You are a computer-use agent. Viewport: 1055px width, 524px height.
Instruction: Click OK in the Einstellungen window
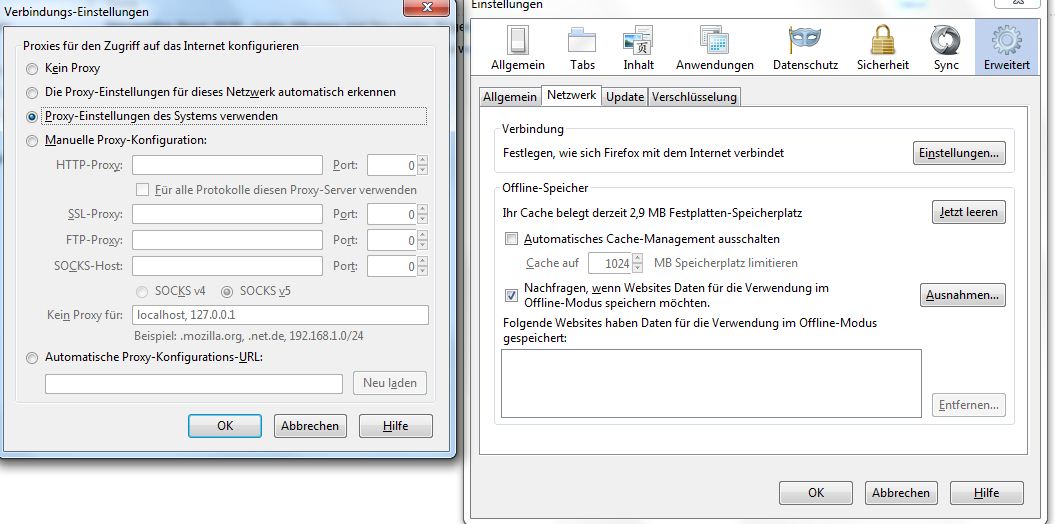816,493
